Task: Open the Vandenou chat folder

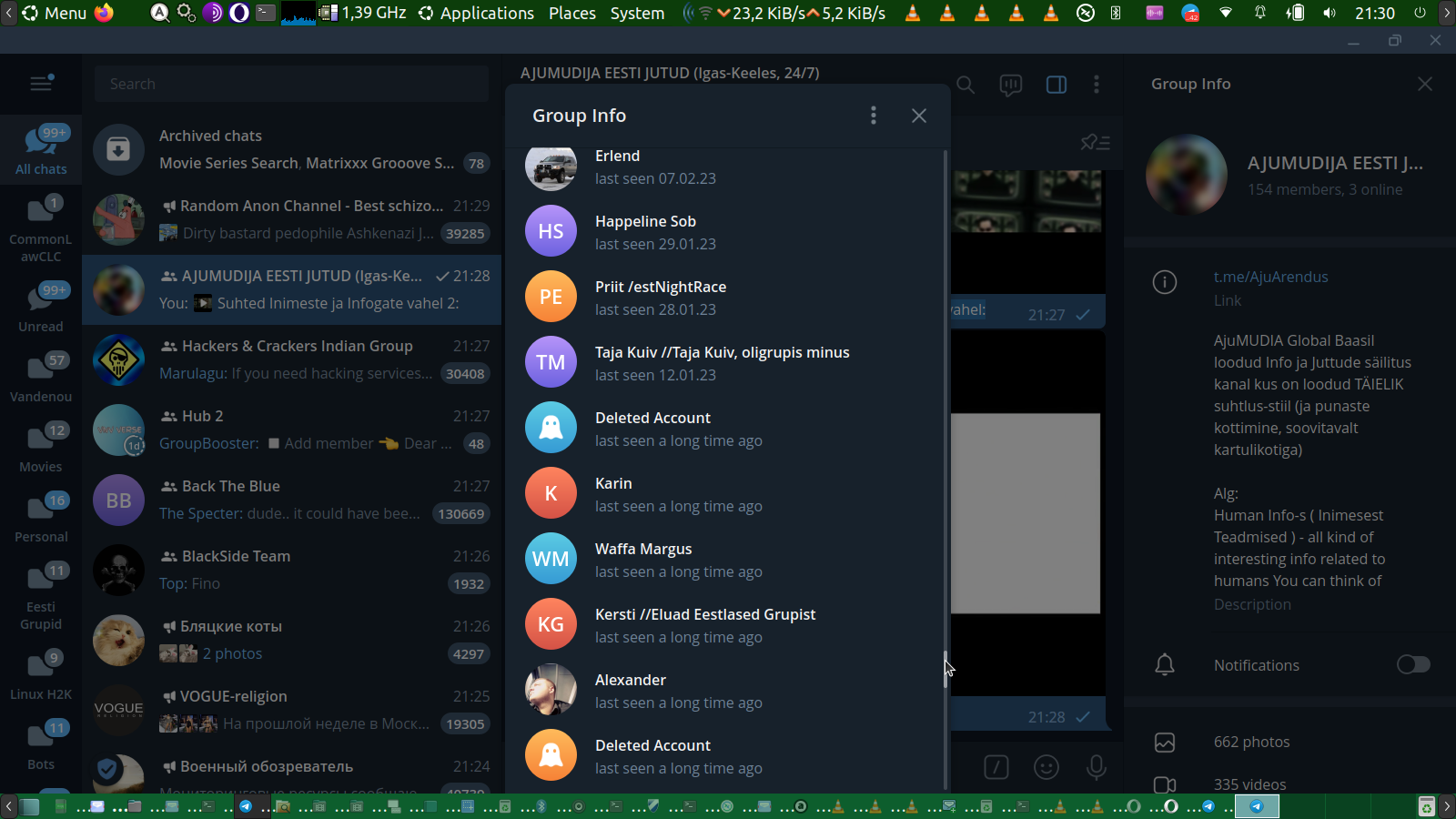Action: coord(41,378)
